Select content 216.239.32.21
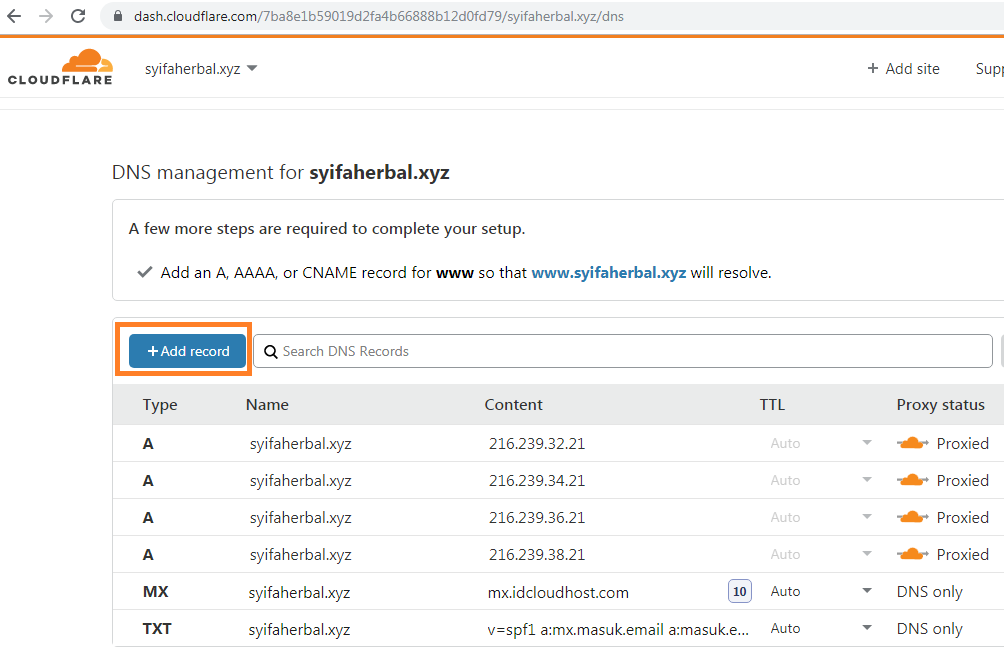The image size is (1004, 651). pyautogui.click(x=537, y=444)
